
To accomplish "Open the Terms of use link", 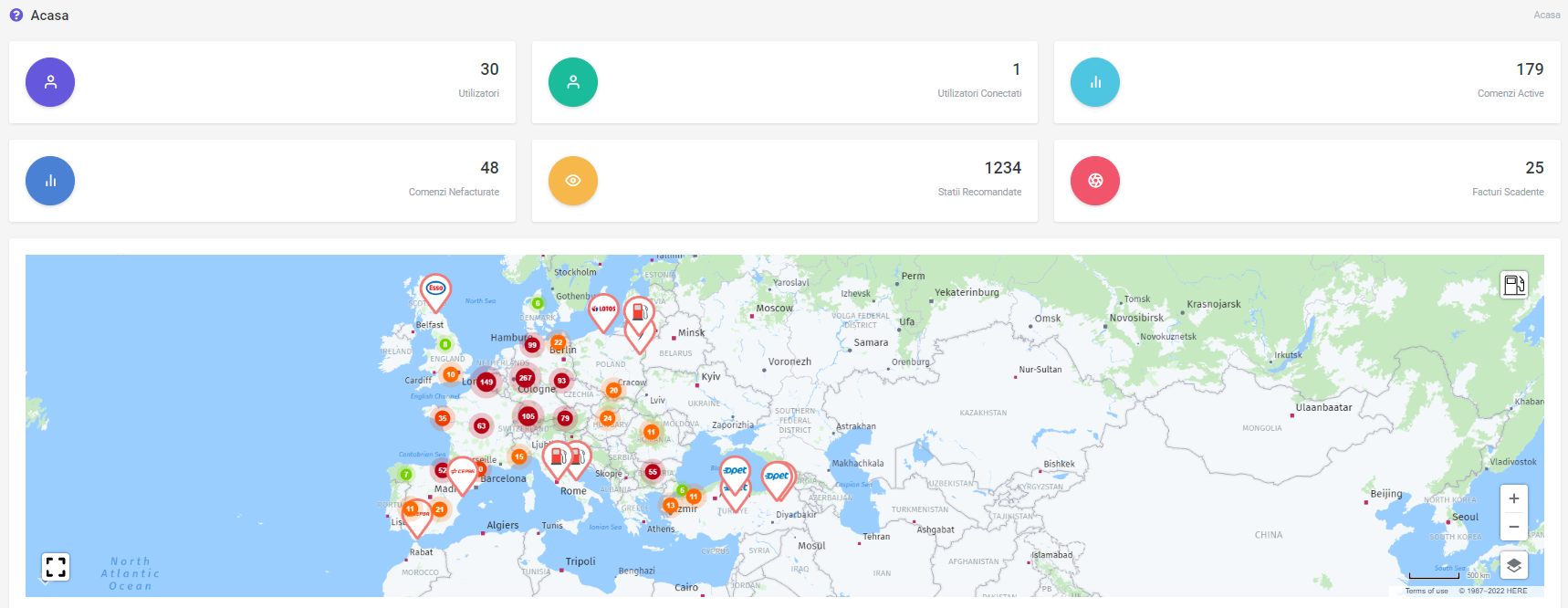I will tap(1426, 591).
